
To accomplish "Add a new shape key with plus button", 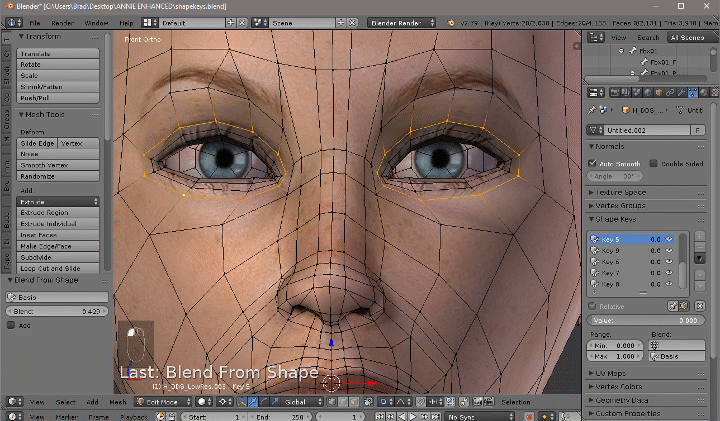I will pos(699,238).
